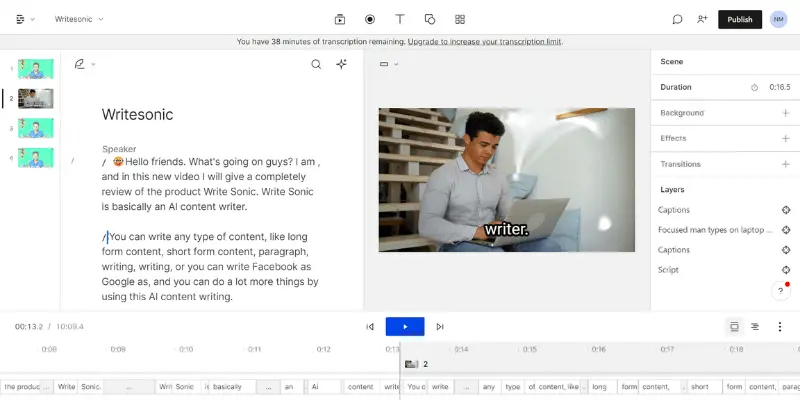
Task: Open the writing mode pen dropdown
Action: click(85, 64)
